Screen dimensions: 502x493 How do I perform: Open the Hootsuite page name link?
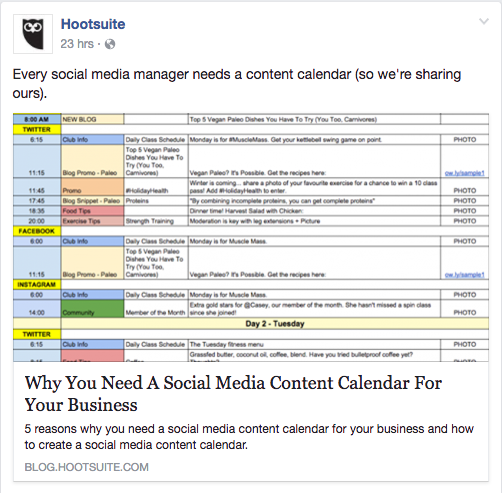[93, 24]
